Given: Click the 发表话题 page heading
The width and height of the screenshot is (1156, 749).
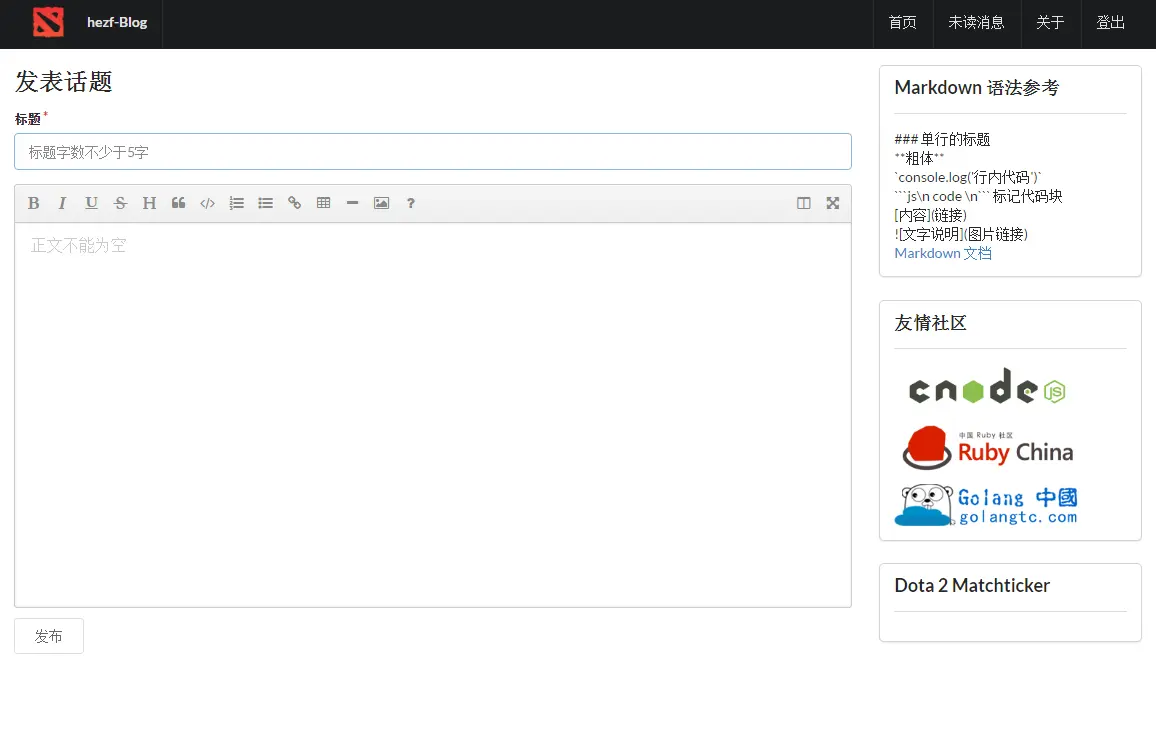Looking at the screenshot, I should tap(63, 81).
